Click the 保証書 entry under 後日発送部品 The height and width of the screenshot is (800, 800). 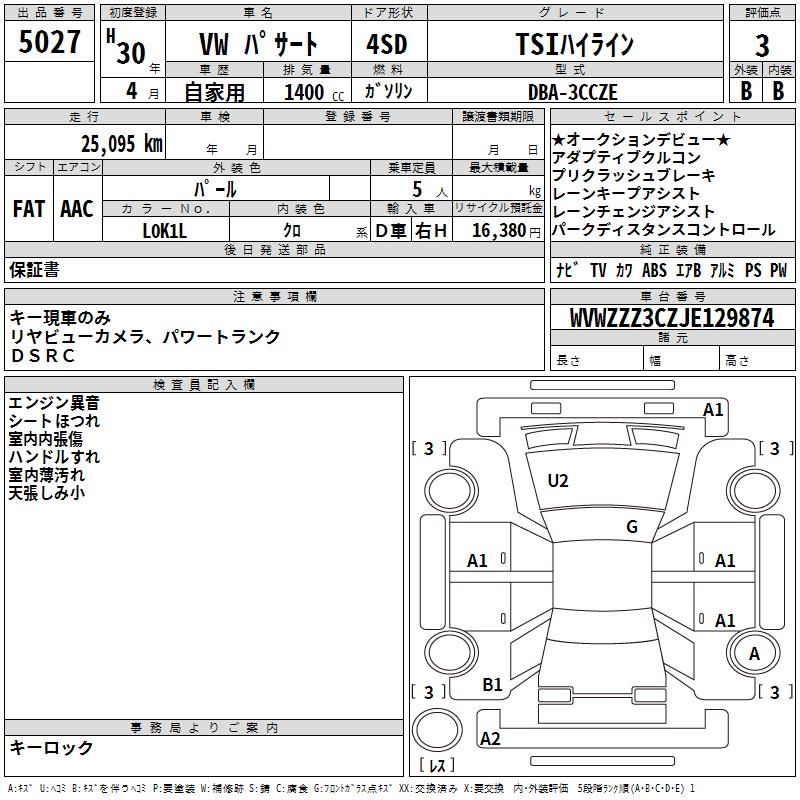click(34, 269)
